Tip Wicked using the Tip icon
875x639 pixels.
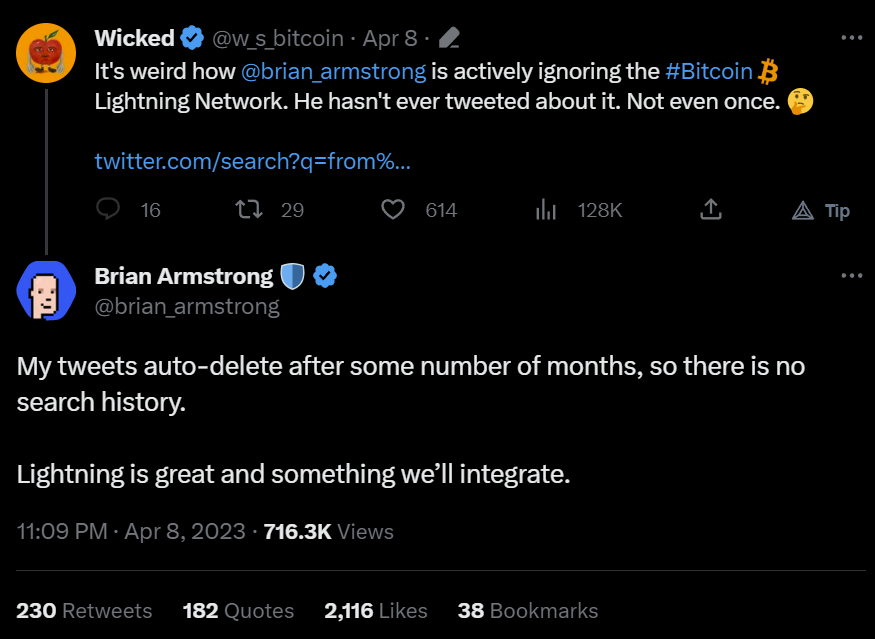coord(803,210)
